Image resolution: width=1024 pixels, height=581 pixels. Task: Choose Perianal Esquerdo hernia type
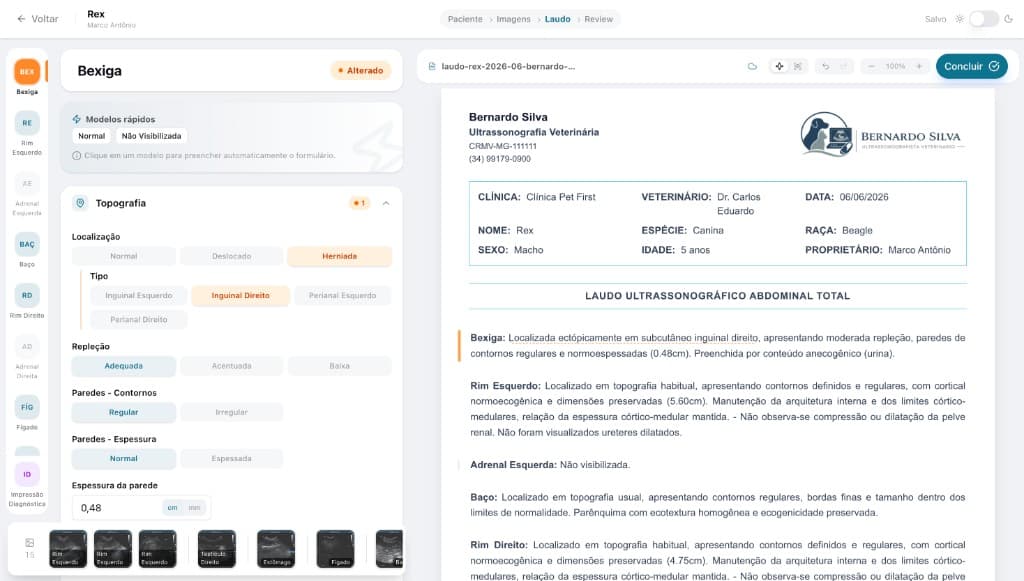pos(342,296)
